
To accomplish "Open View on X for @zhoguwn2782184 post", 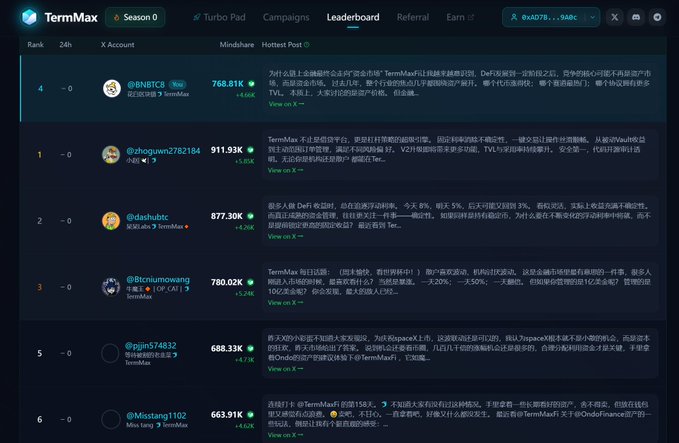I will pos(285,170).
